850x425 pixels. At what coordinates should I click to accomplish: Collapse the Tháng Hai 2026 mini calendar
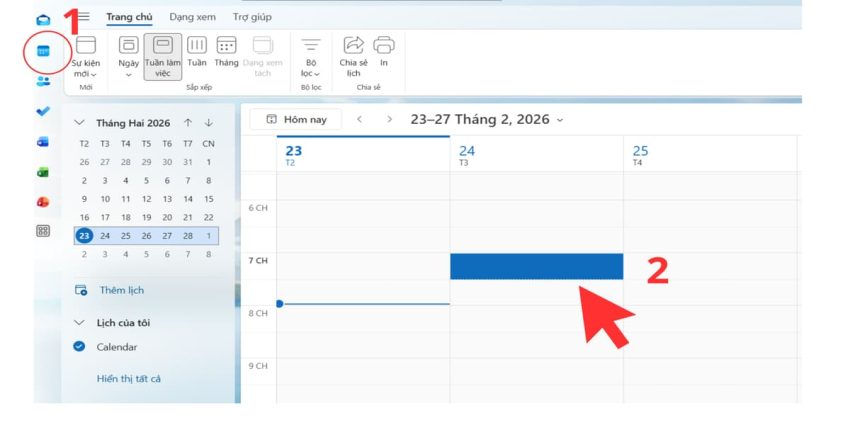(79, 123)
